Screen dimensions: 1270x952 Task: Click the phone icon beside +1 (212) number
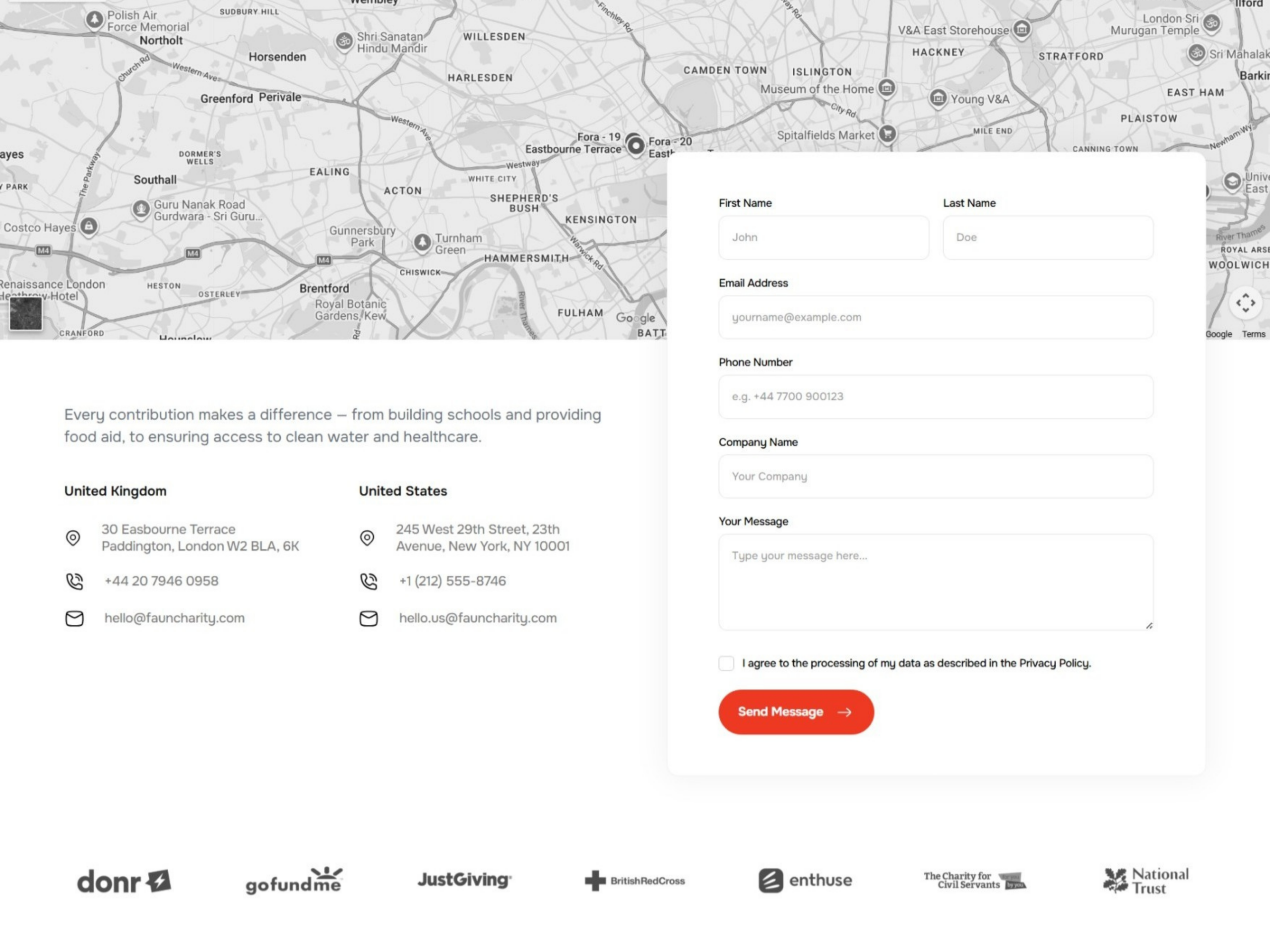(x=369, y=581)
